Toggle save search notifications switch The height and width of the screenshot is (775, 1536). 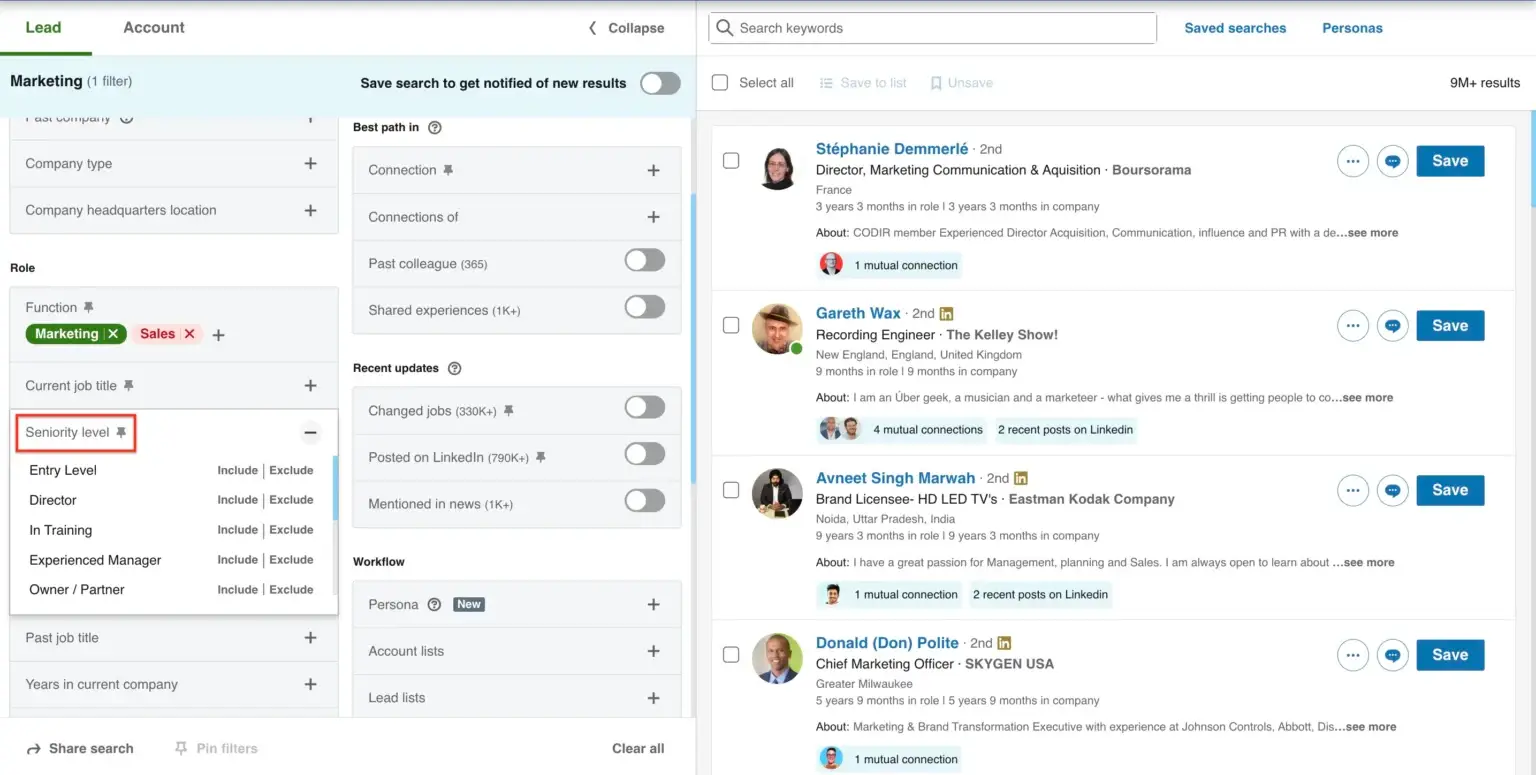[660, 83]
